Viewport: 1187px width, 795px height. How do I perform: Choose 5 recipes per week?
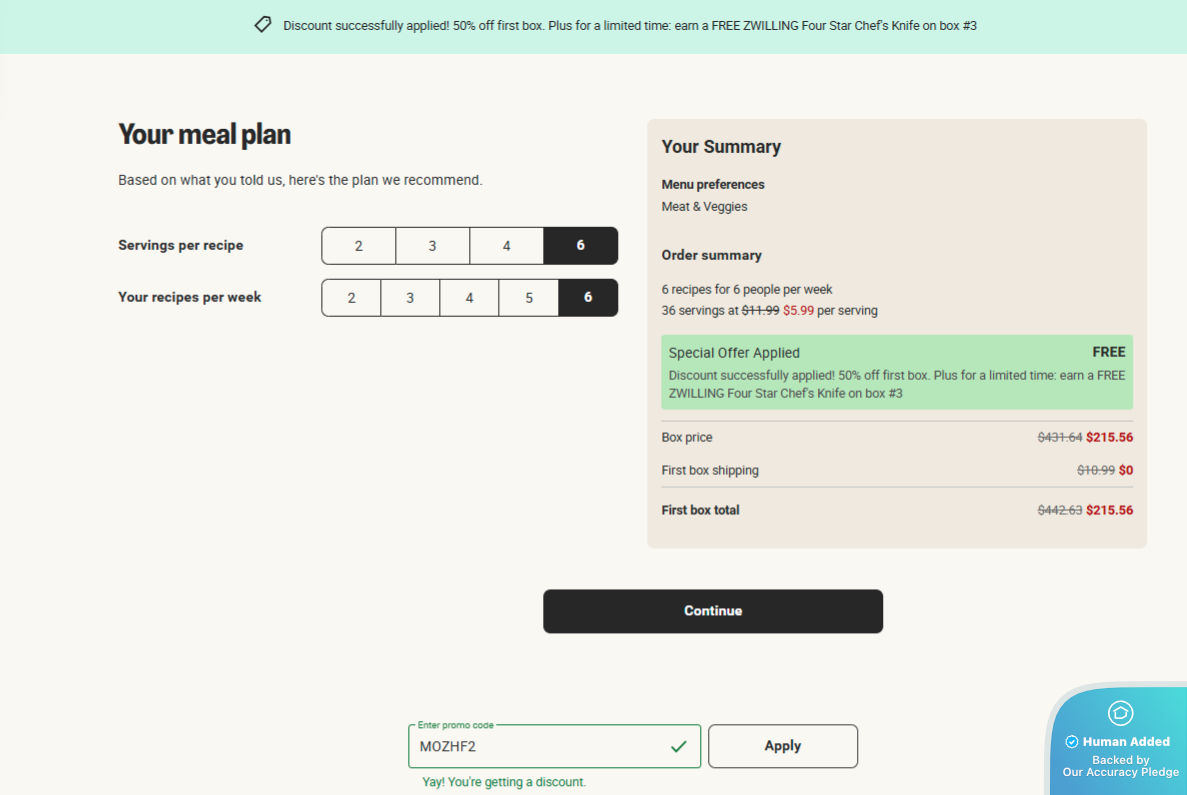click(529, 298)
